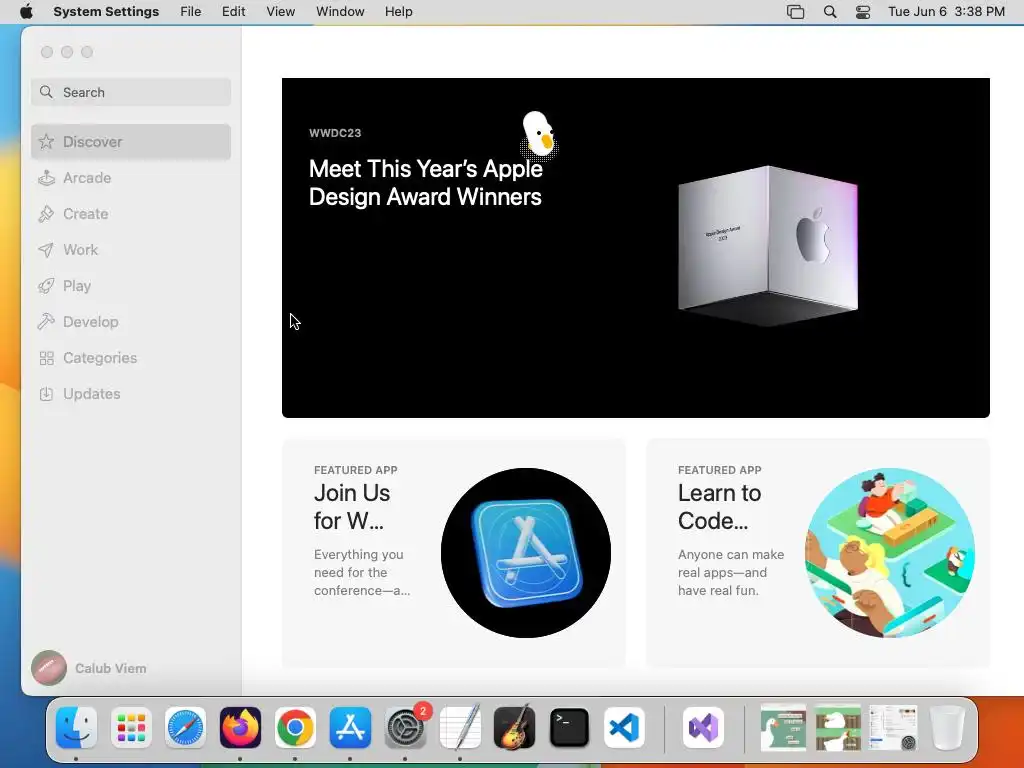Click the Swift Playgrounds illustration circle

[889, 552]
